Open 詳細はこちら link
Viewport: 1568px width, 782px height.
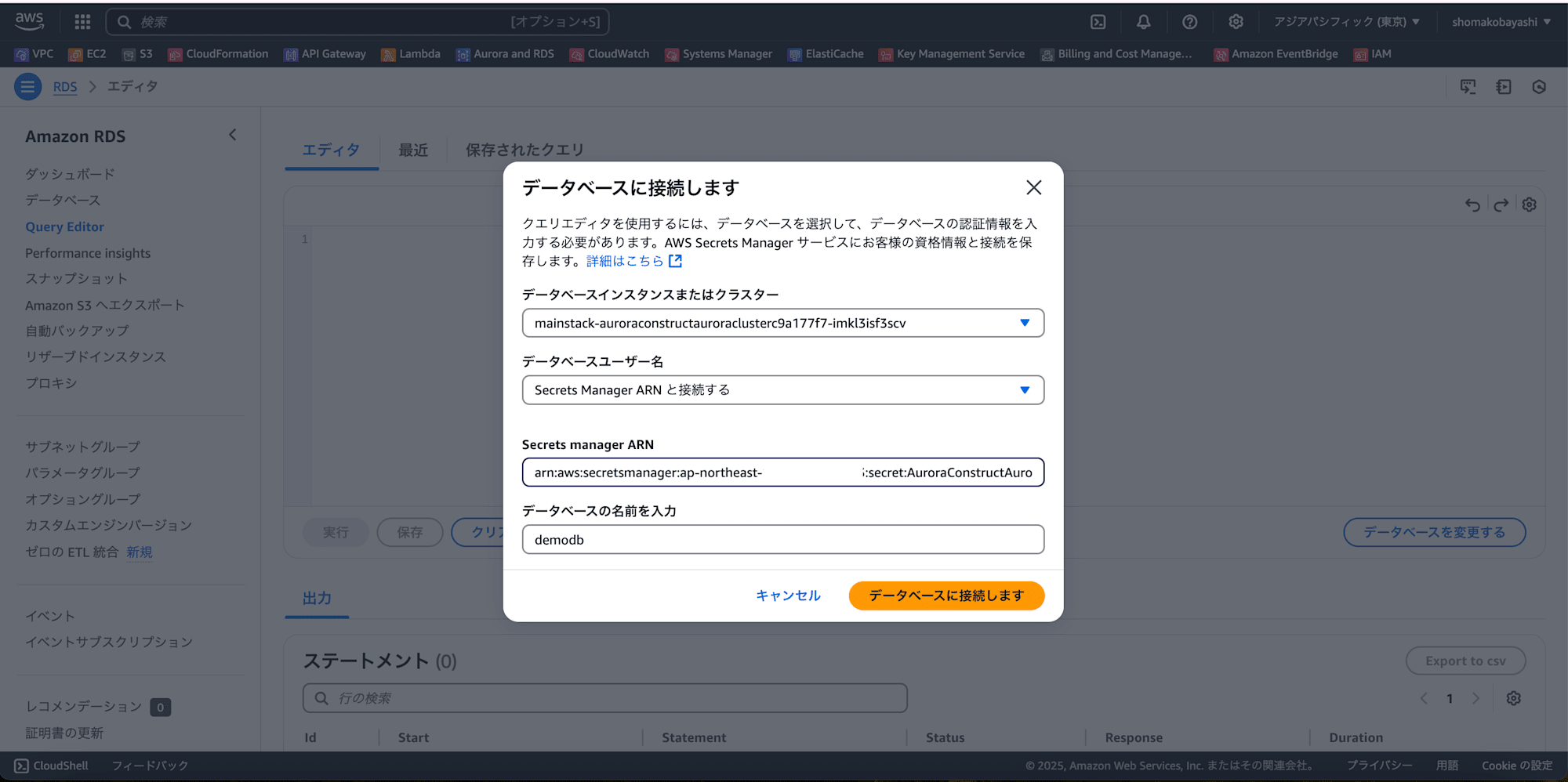point(634,261)
